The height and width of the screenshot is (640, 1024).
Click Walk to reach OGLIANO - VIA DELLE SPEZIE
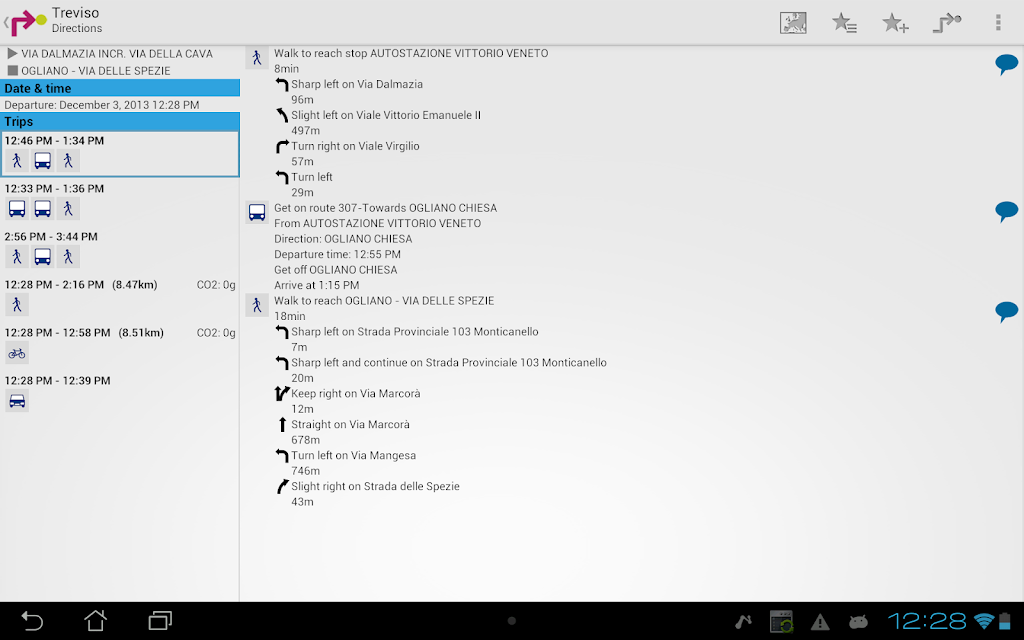[384, 301]
